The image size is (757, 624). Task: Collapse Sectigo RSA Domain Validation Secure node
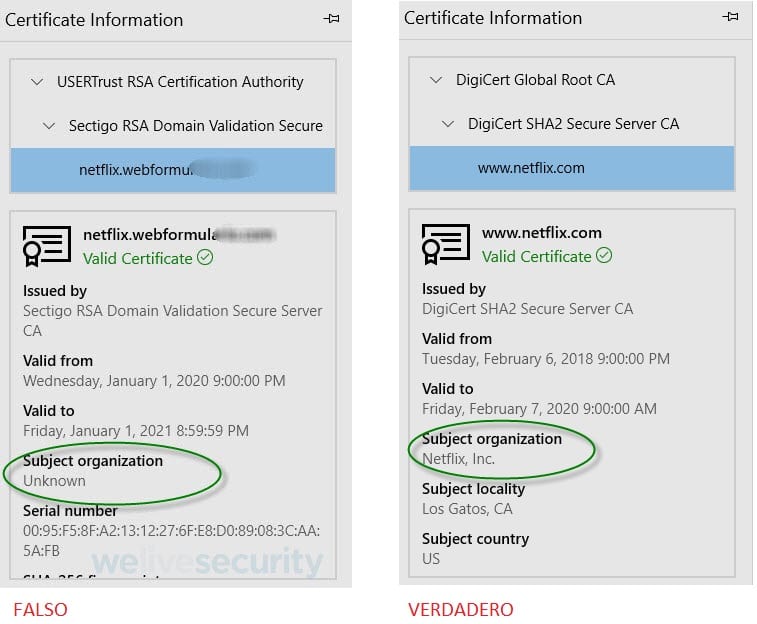(49, 126)
